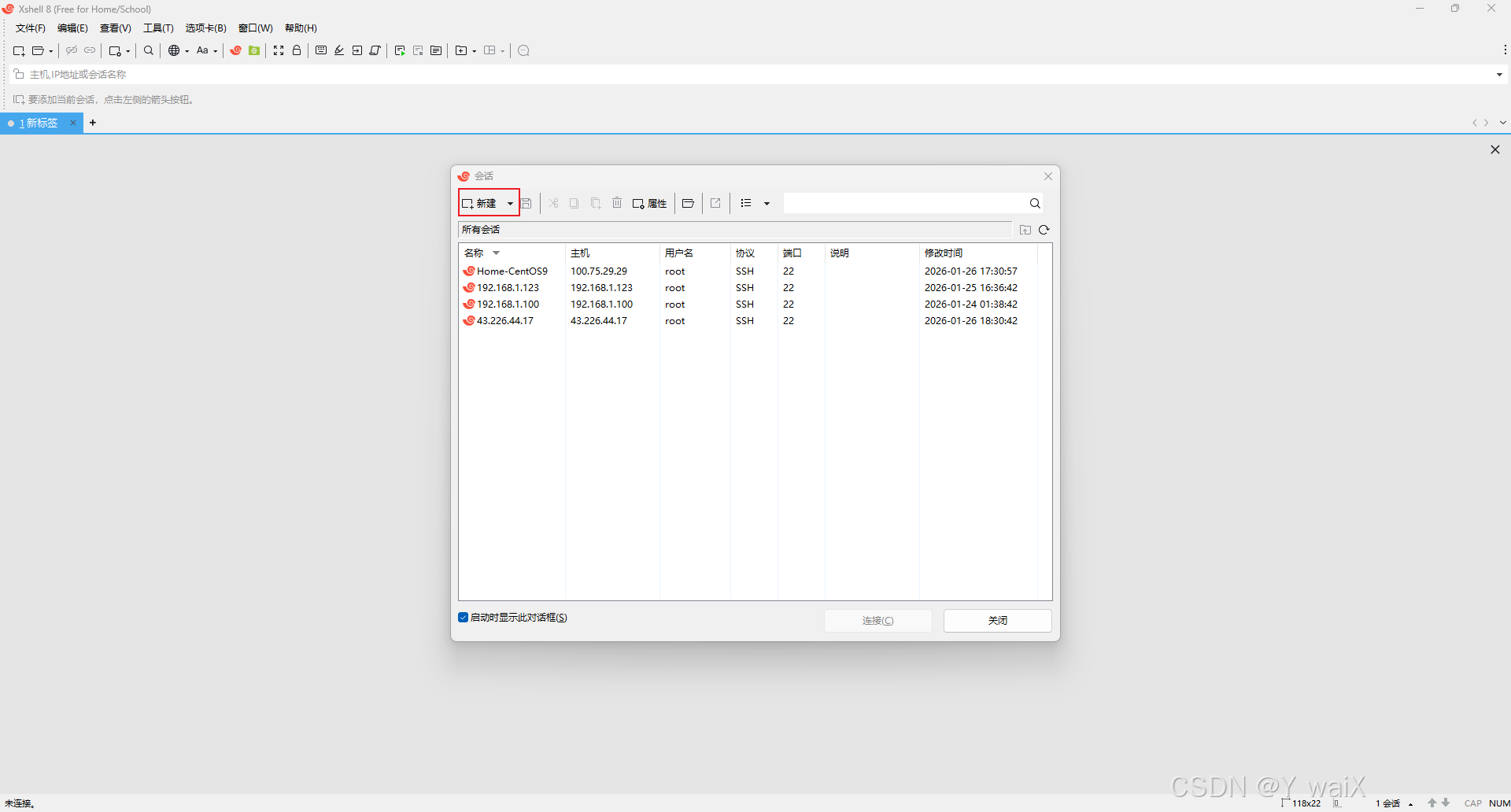Click the search magnifier in Sessions dialog
The image size is (1511, 812).
click(1035, 203)
